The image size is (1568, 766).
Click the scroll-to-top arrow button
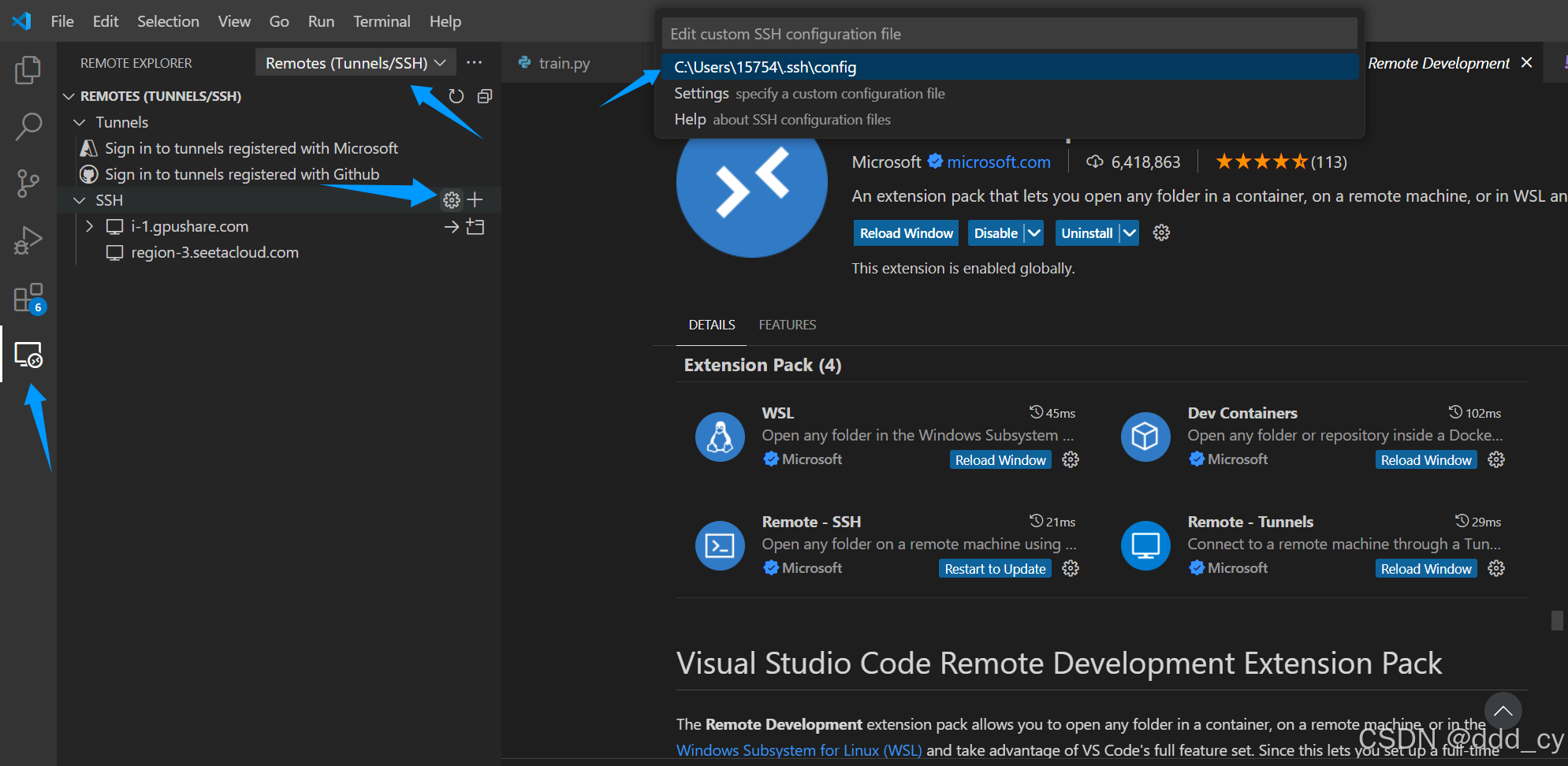coord(1503,711)
